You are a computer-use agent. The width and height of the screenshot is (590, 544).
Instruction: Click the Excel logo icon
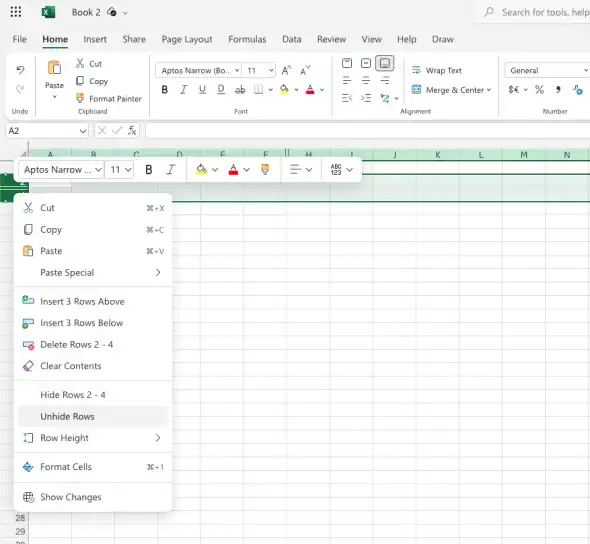coord(48,12)
